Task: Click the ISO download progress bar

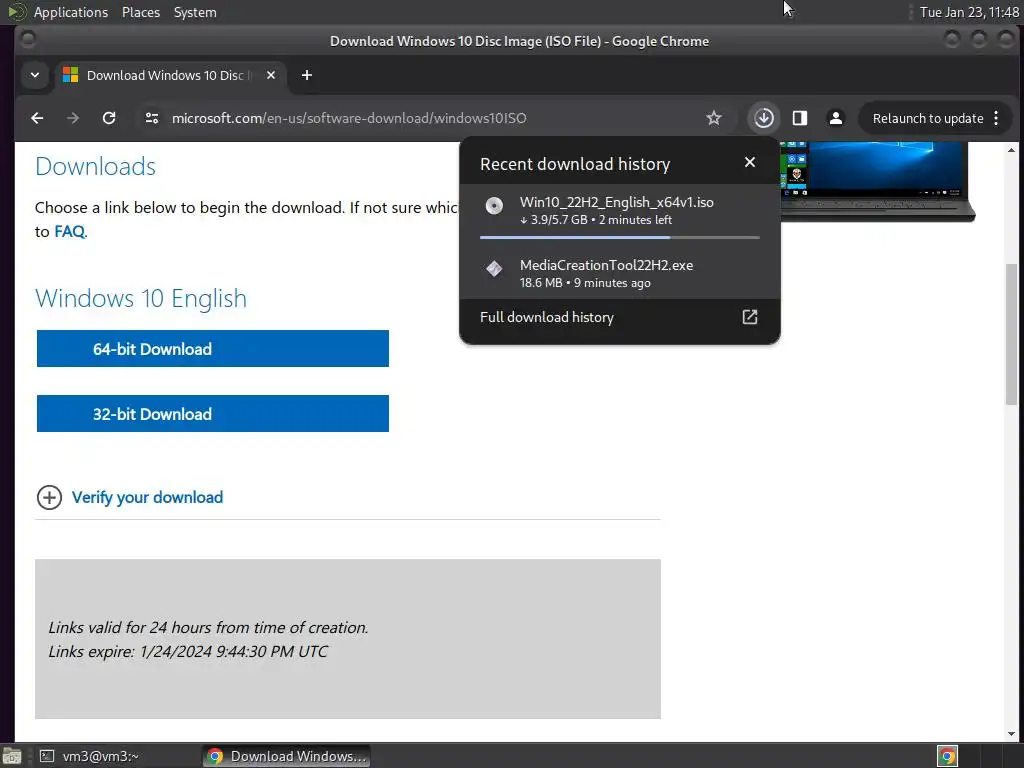Action: [x=620, y=237]
